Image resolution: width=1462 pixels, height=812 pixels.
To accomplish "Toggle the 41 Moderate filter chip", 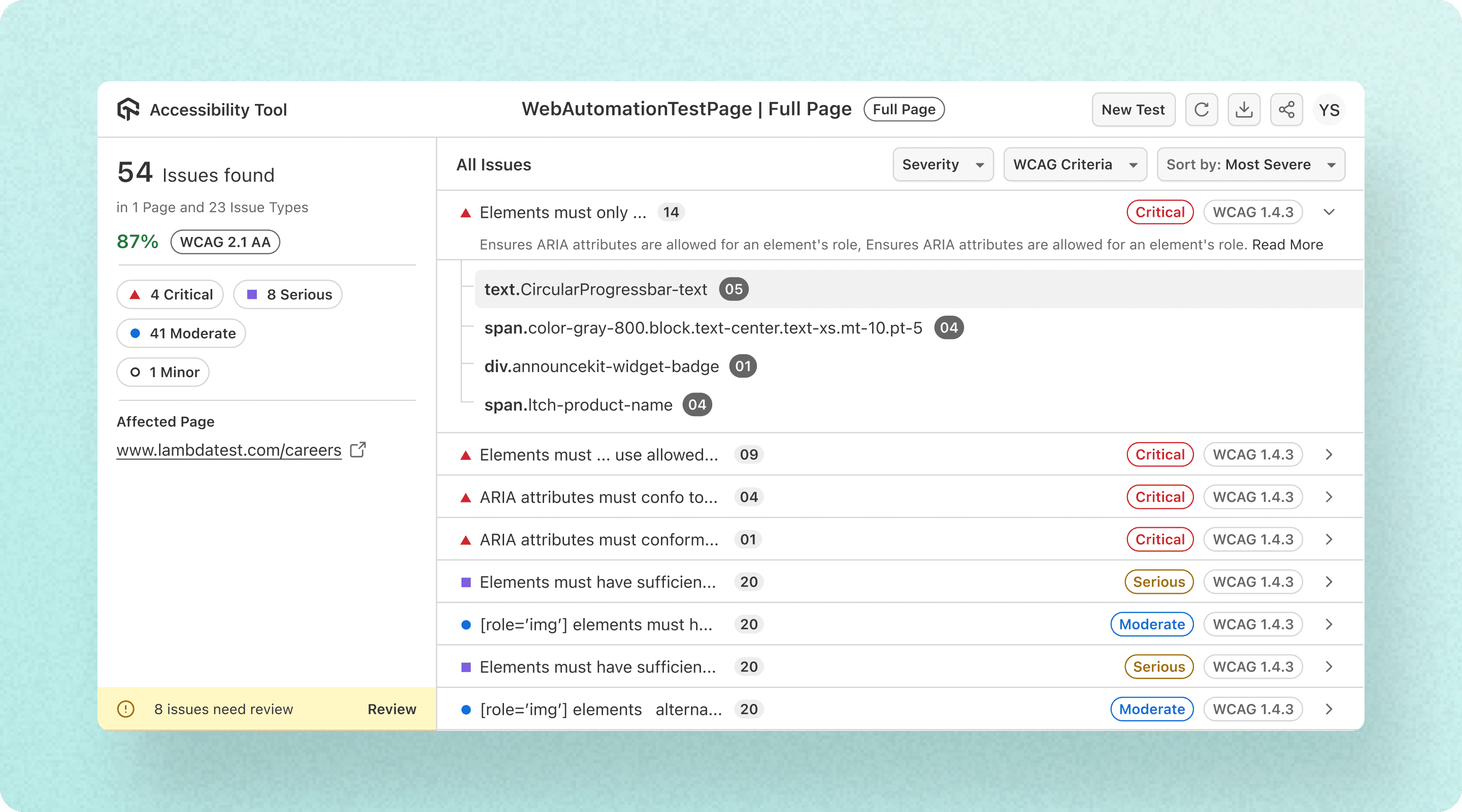I will (x=181, y=333).
